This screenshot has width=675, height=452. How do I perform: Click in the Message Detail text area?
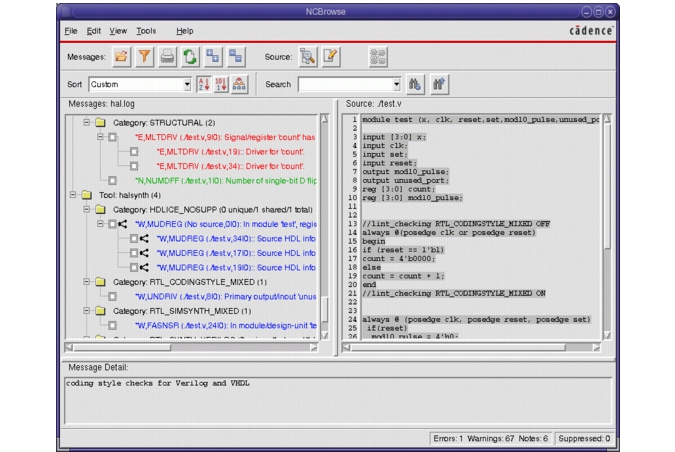[338, 401]
